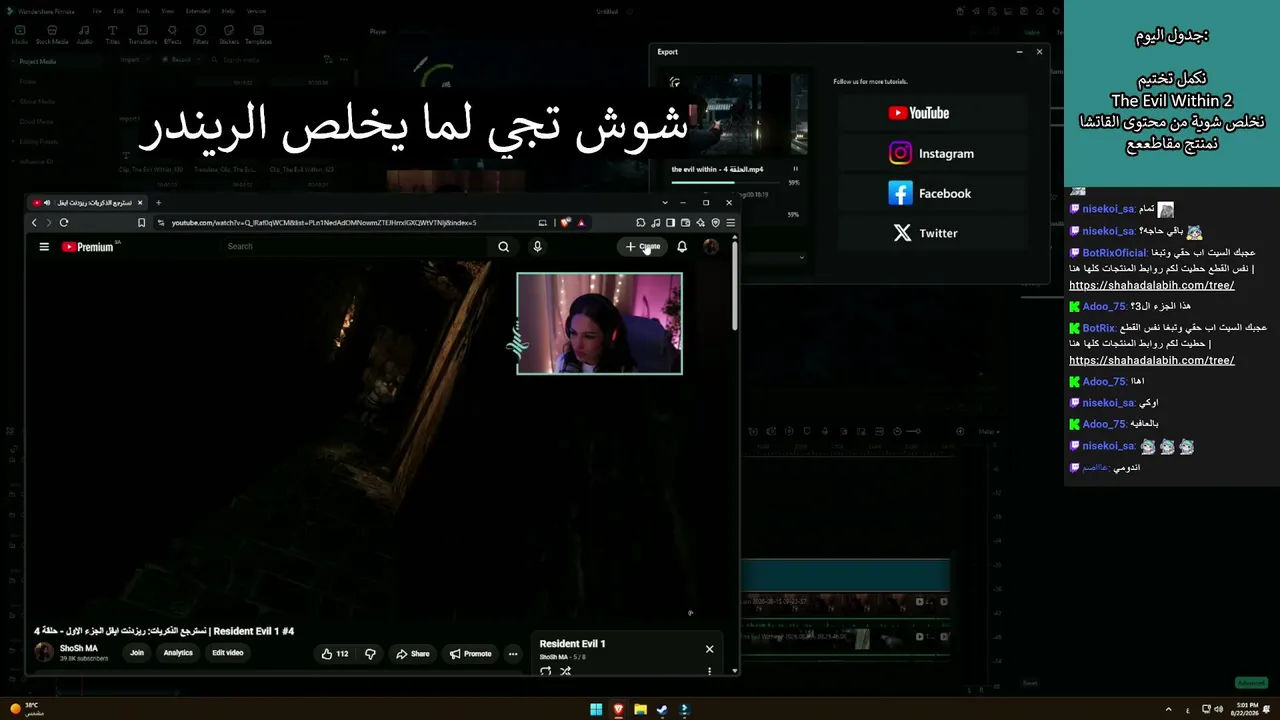
Task: Open the Brave Shields icon
Action: [x=566, y=223]
